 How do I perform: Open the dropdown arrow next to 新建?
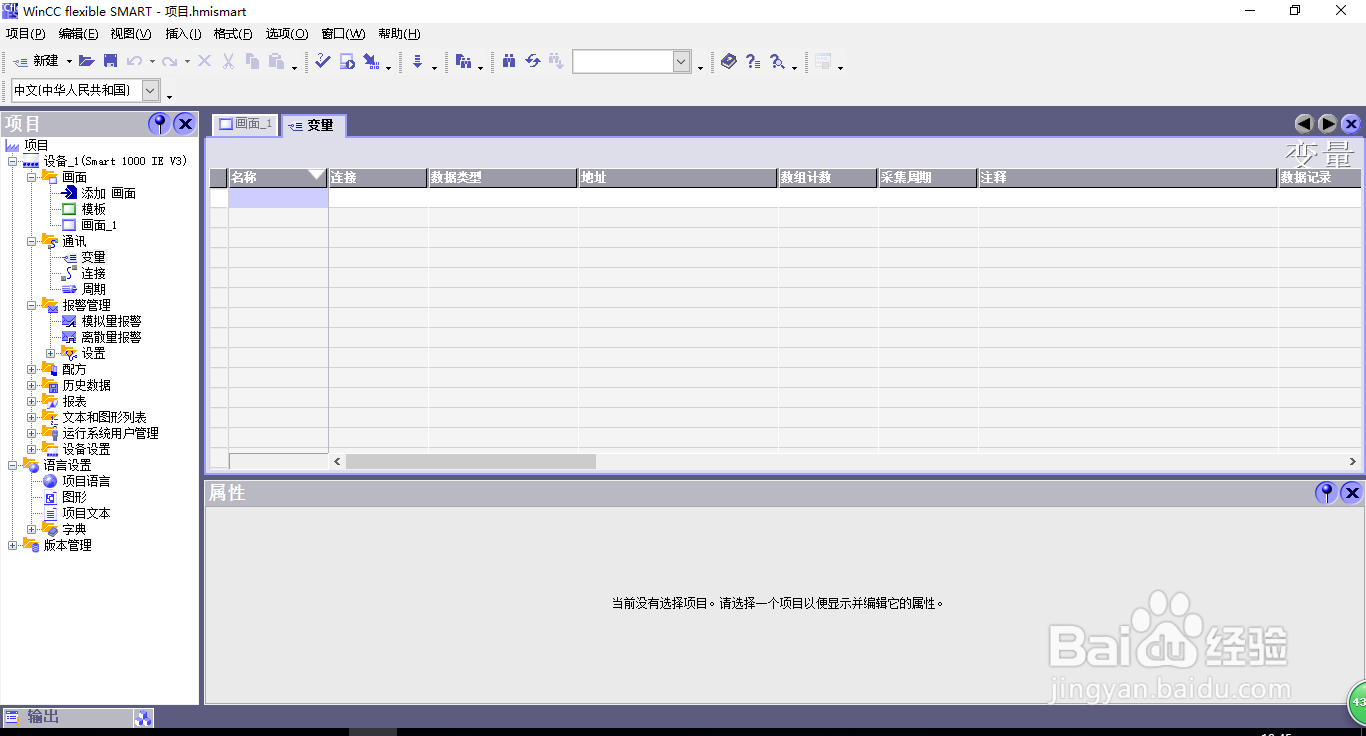[69, 62]
